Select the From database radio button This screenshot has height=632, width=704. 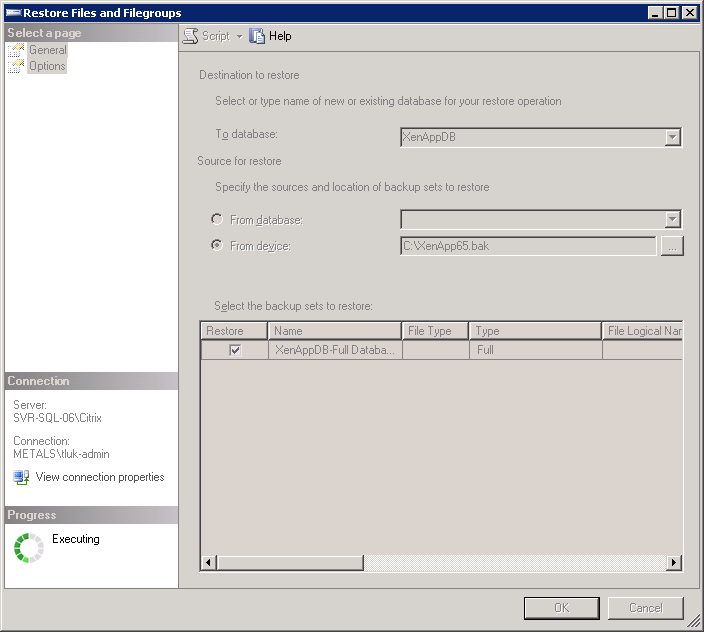(x=217, y=219)
